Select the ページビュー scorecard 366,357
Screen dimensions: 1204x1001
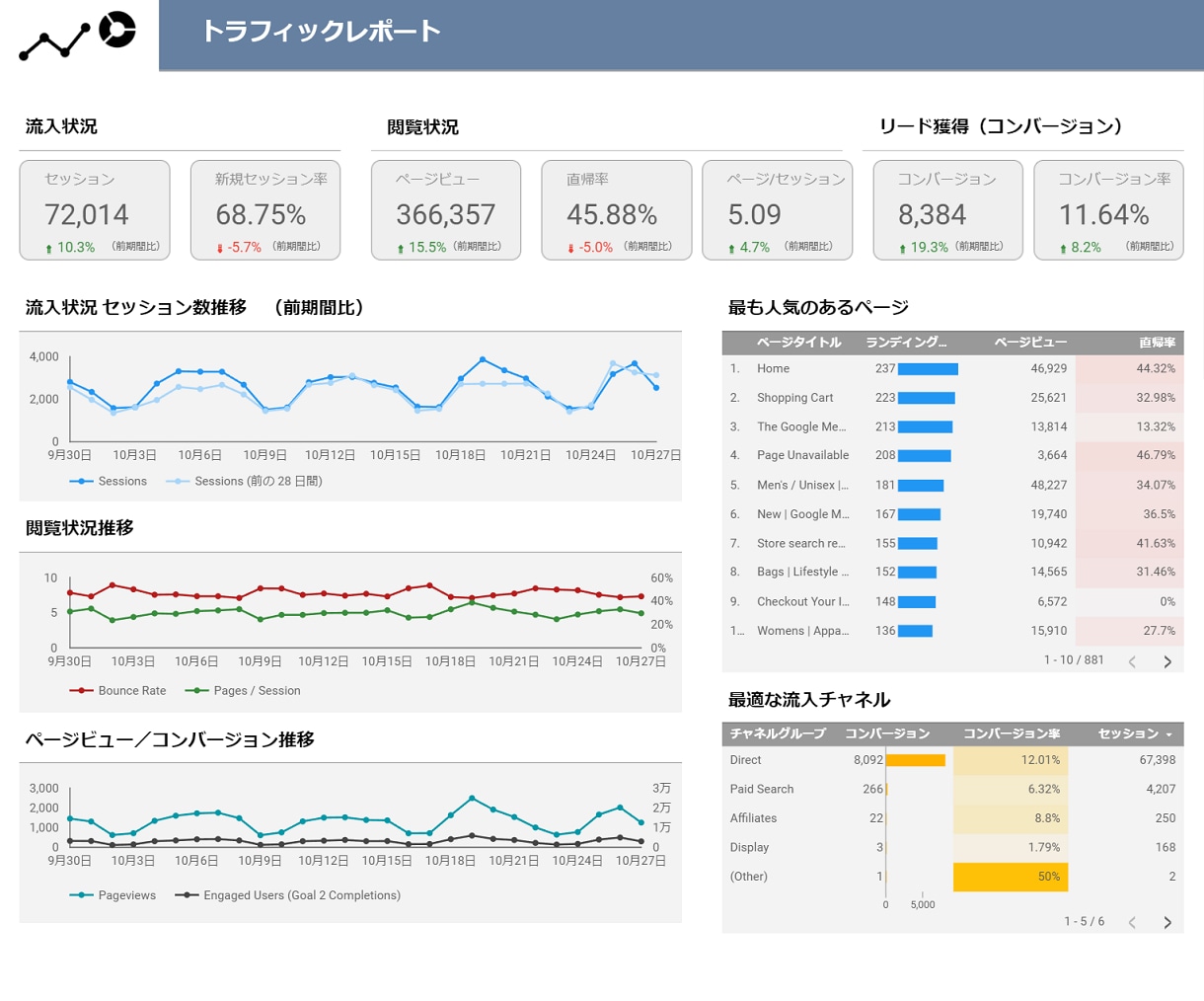[x=446, y=210]
